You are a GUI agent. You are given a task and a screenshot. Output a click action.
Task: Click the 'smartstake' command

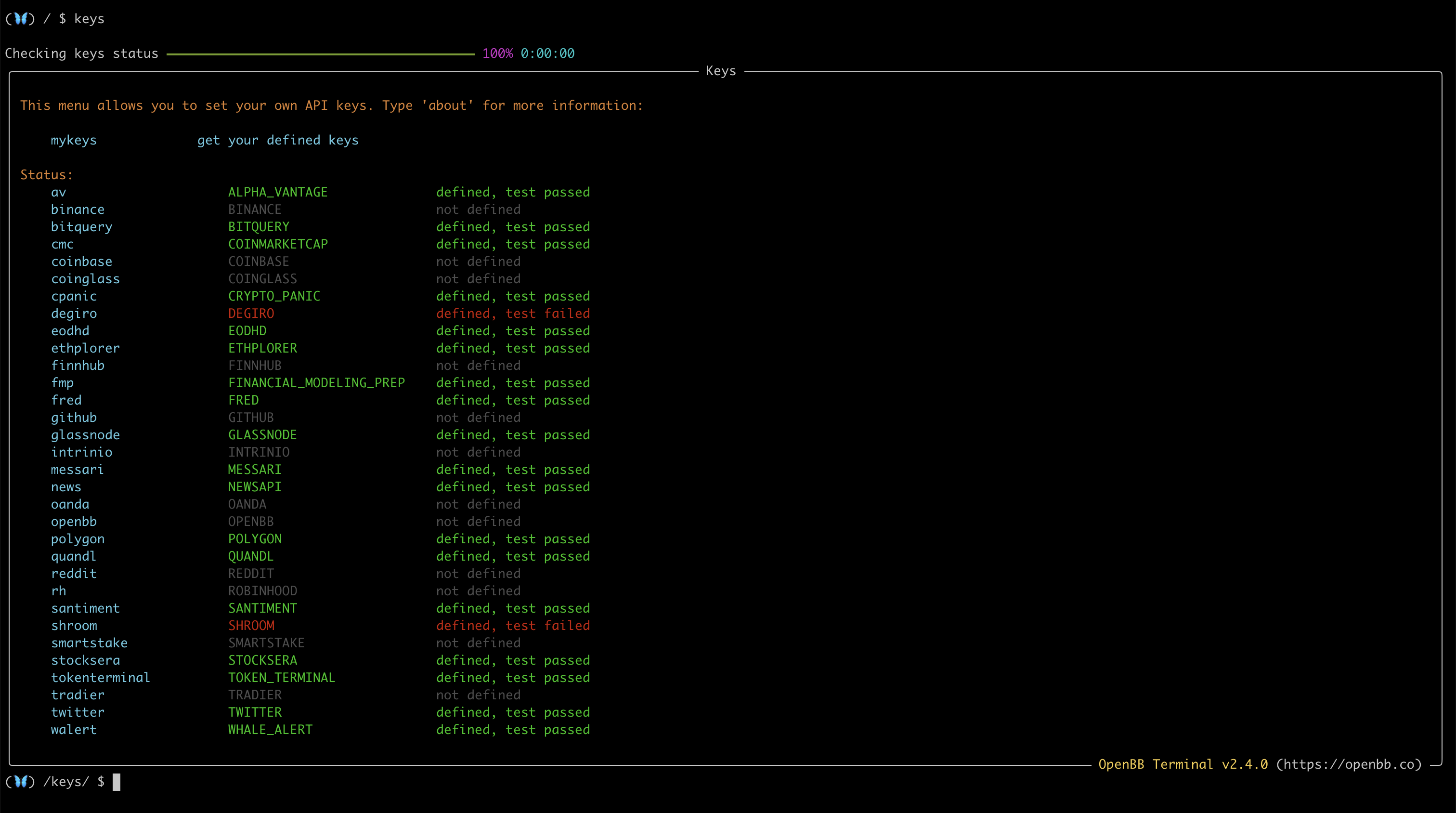[x=89, y=643]
